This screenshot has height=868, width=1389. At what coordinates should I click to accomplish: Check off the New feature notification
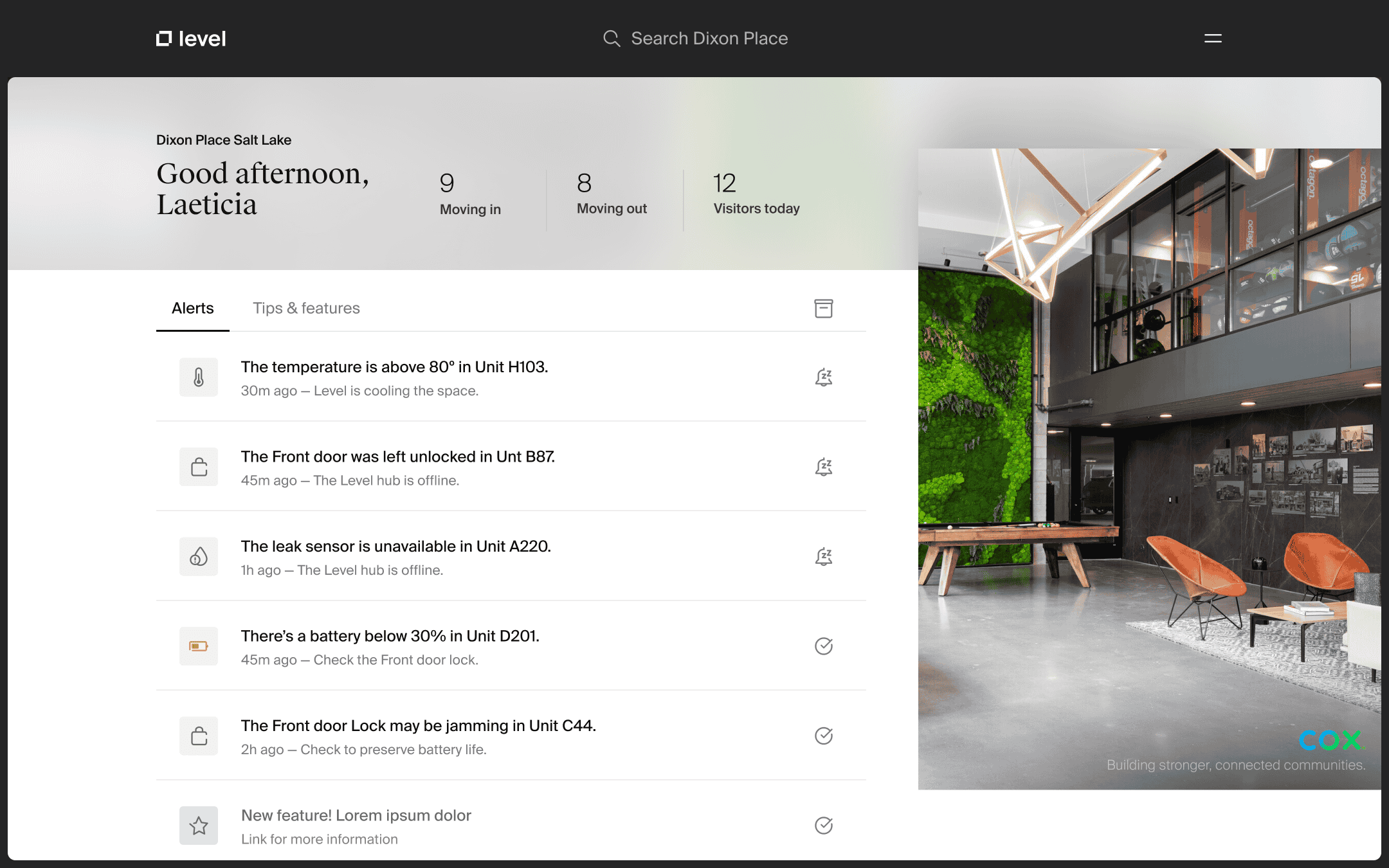(823, 826)
